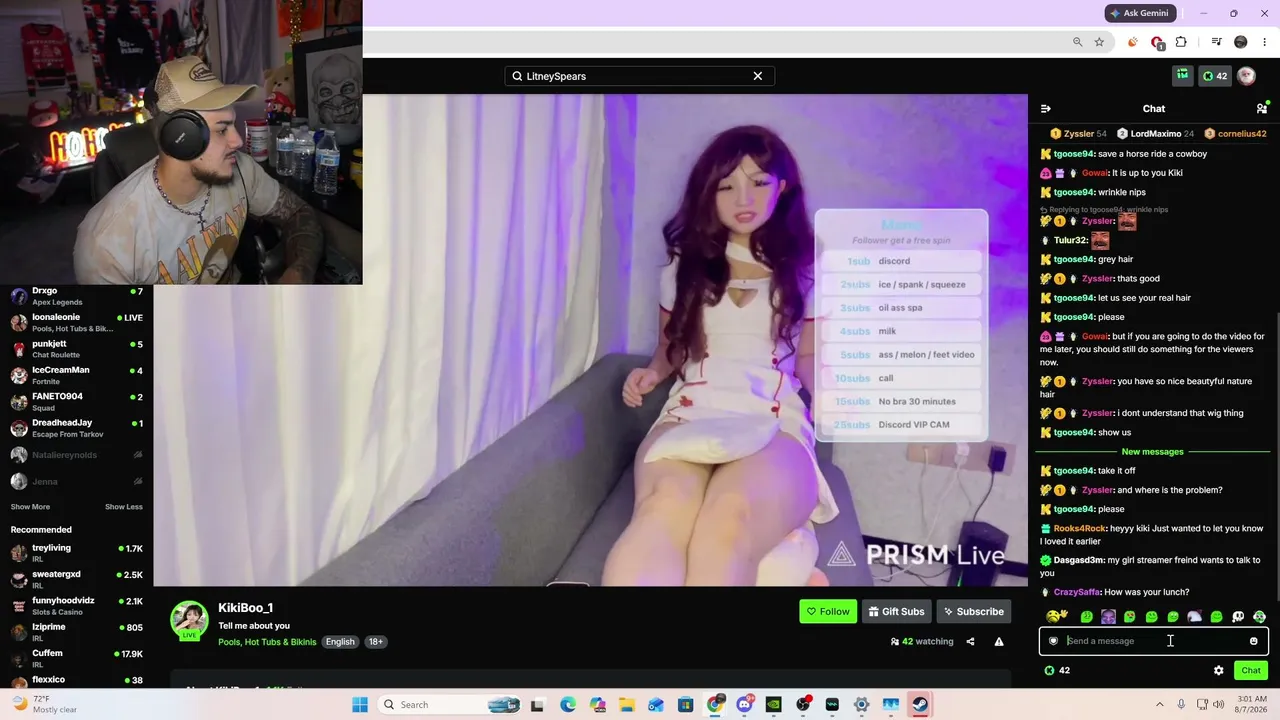
Task: Click username Dasgasd3m in chat
Action: [x=1080, y=560]
